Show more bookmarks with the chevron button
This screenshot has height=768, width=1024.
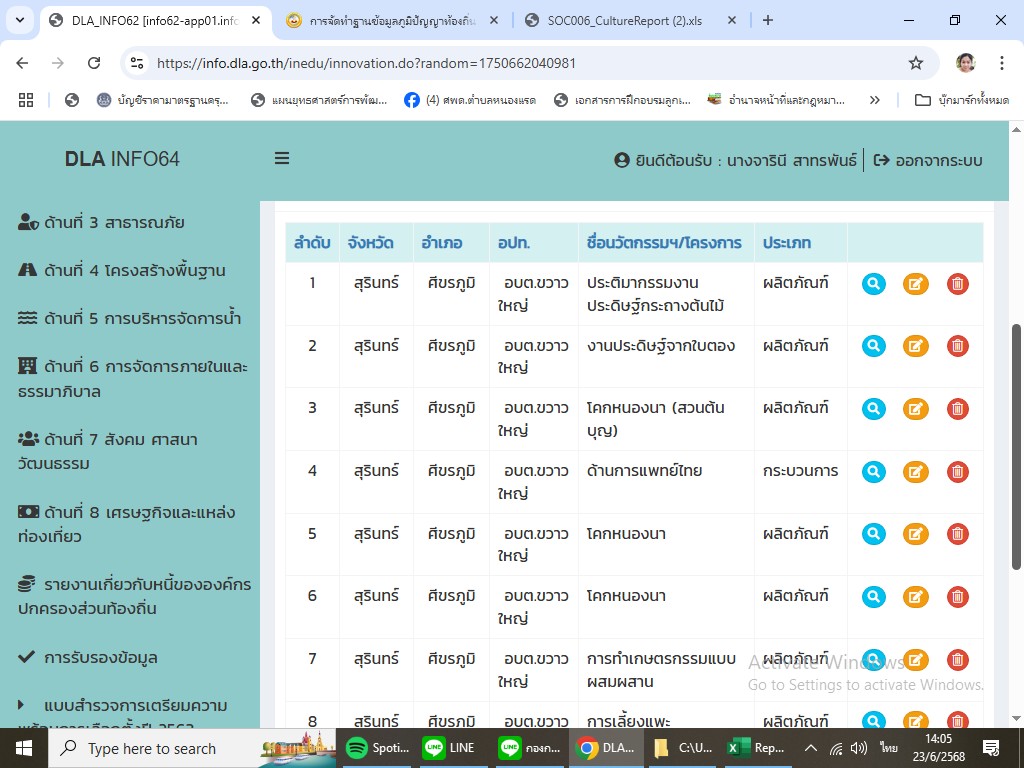tap(875, 100)
